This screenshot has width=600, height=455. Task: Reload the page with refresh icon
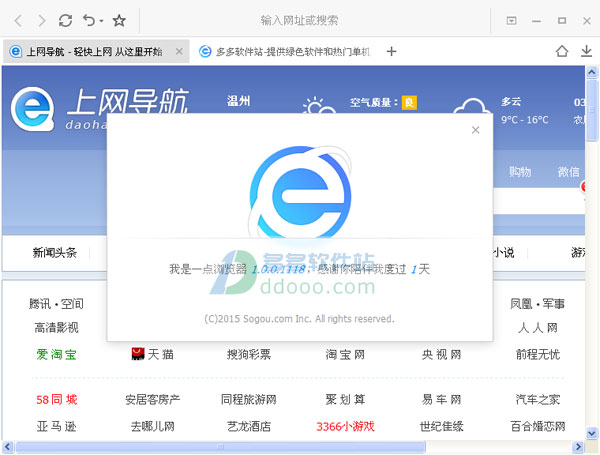pyautogui.click(x=65, y=20)
